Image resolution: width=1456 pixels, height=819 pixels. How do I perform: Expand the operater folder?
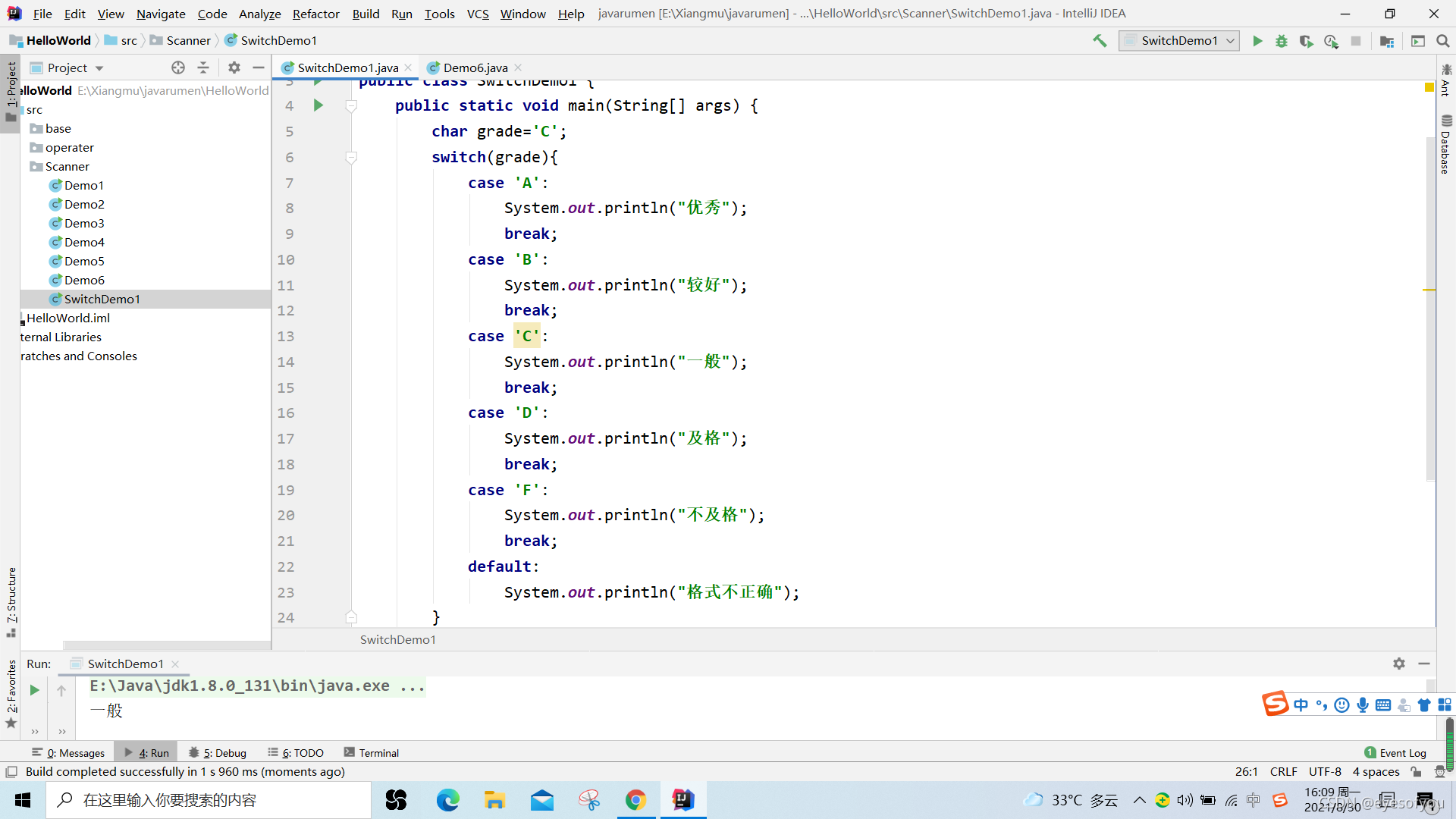(62, 147)
